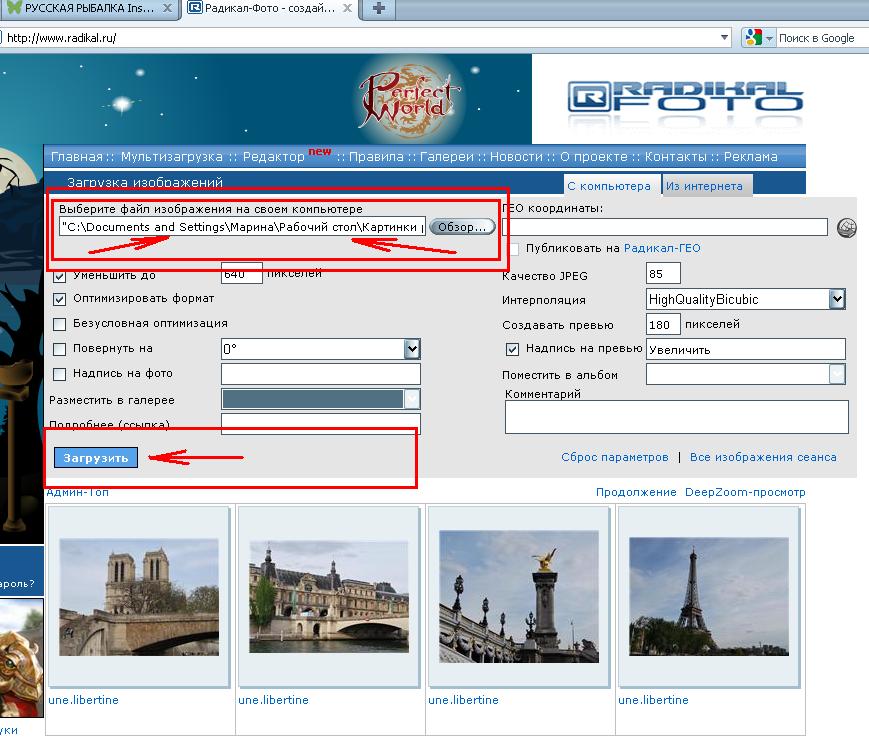This screenshot has height=739, width=869.
Task: Expand the address bar history dropdown arrow
Action: click(x=724, y=38)
